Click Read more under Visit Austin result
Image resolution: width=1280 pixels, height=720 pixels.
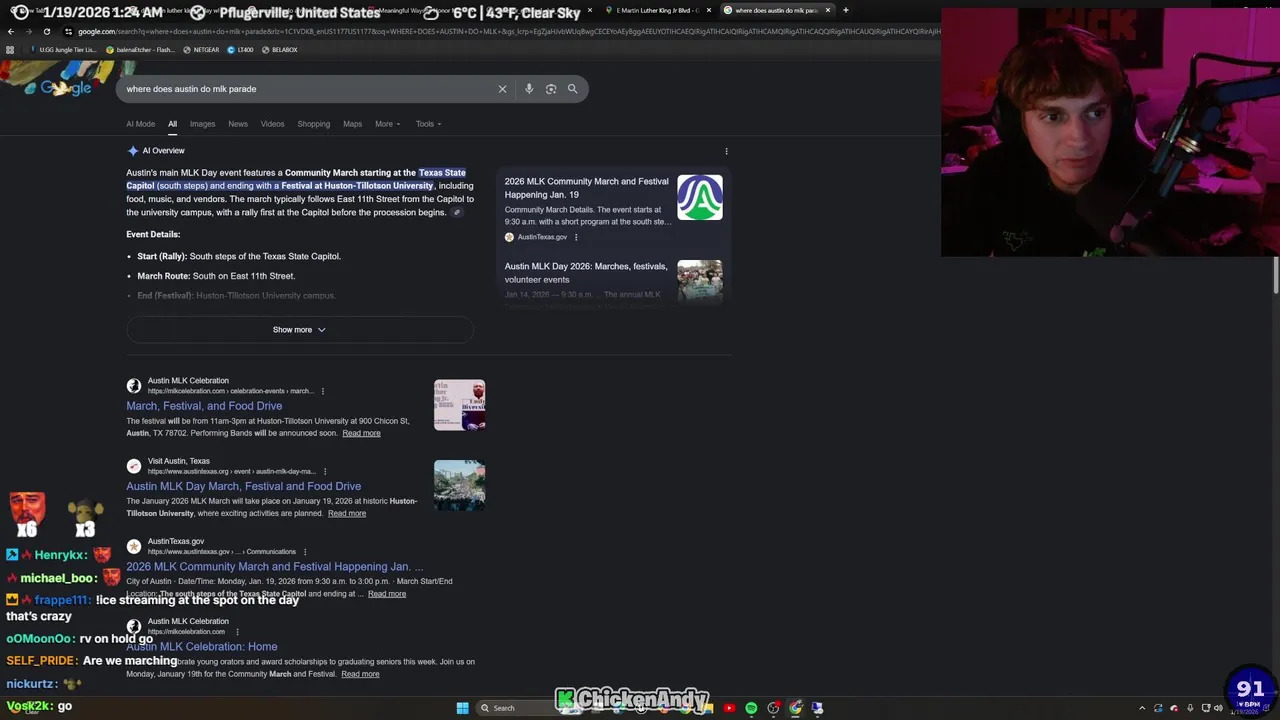click(347, 513)
